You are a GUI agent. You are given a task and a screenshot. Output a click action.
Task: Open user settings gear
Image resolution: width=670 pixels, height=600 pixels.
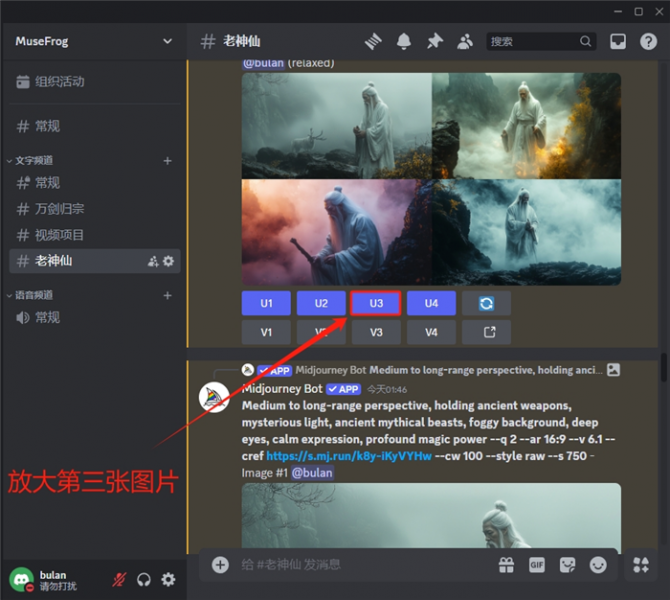point(168,580)
